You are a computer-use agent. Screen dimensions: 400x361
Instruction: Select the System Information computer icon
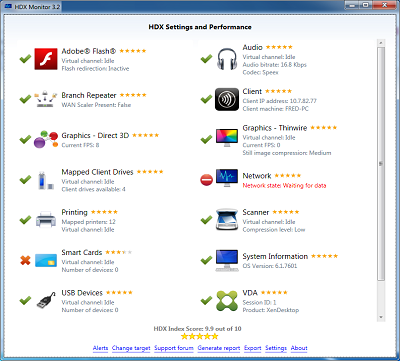227,260
